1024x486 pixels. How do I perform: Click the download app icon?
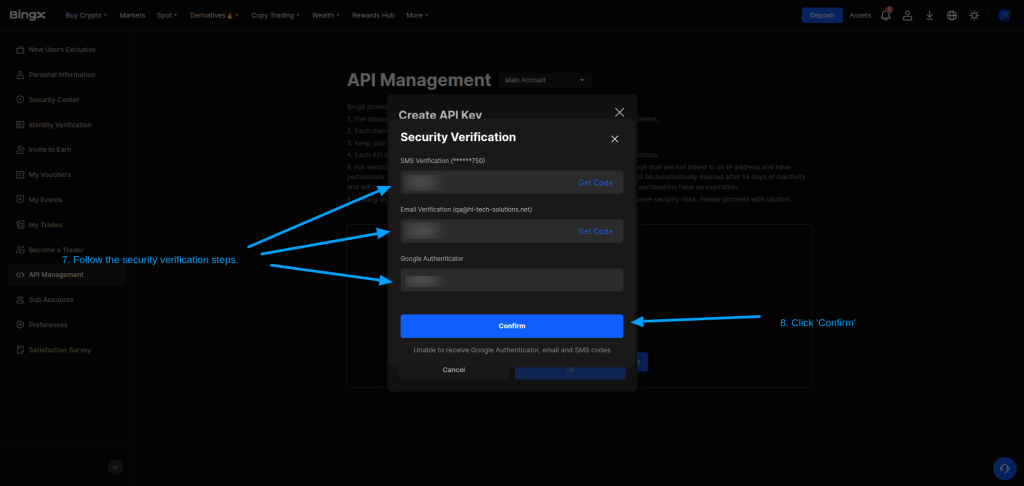coord(930,15)
